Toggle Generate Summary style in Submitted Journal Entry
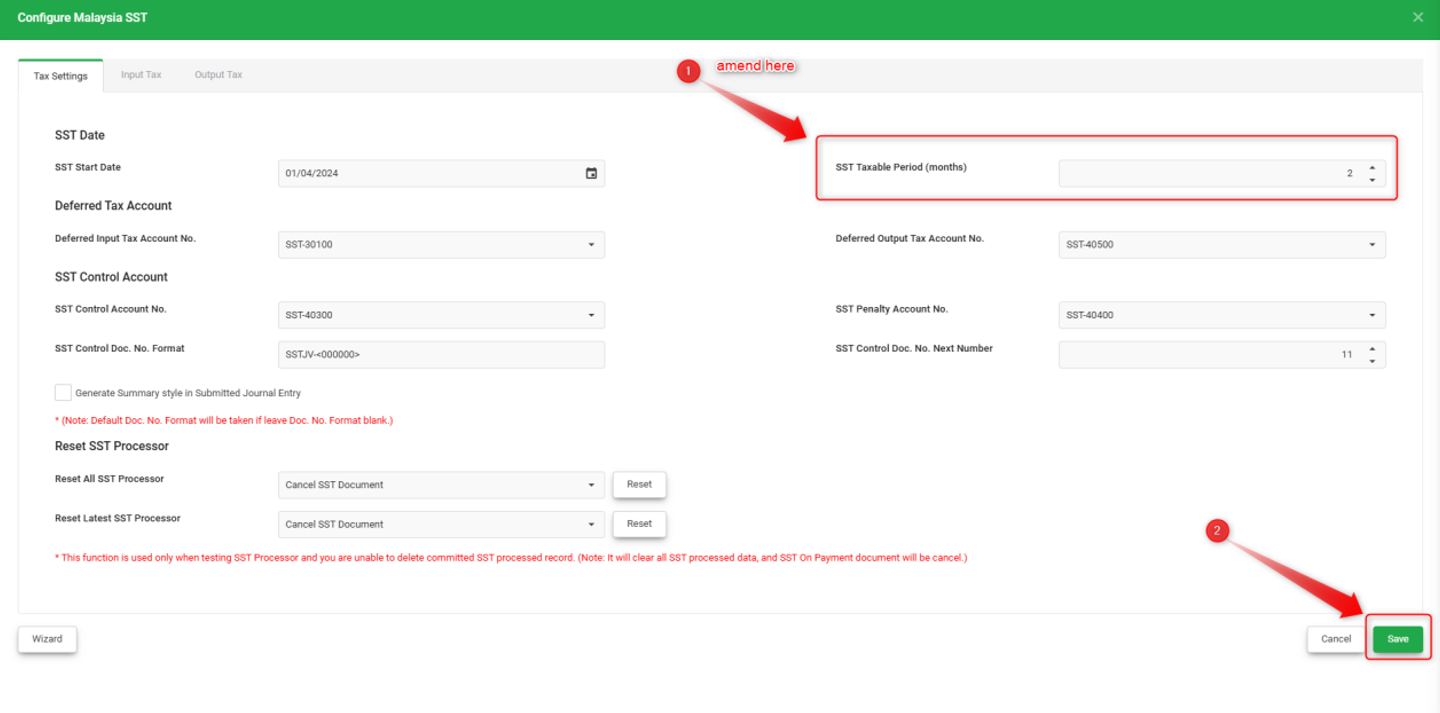The image size is (1440, 713). point(63,393)
